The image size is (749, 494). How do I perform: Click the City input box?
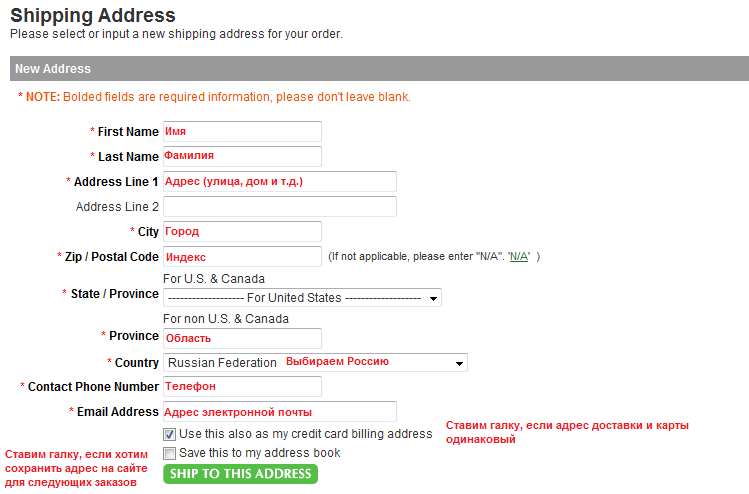tap(241, 232)
